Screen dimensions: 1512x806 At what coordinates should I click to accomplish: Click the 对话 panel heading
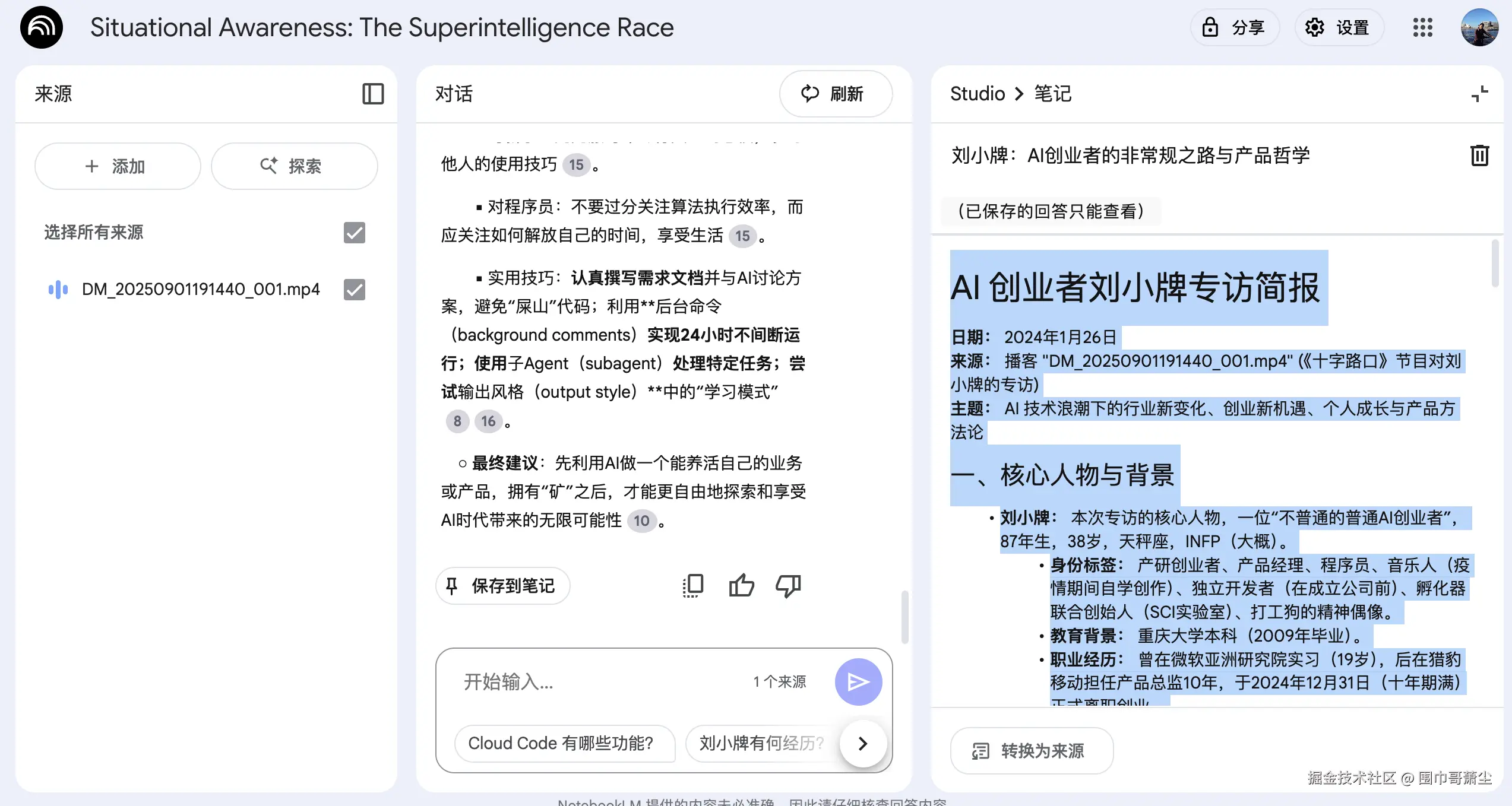(454, 94)
